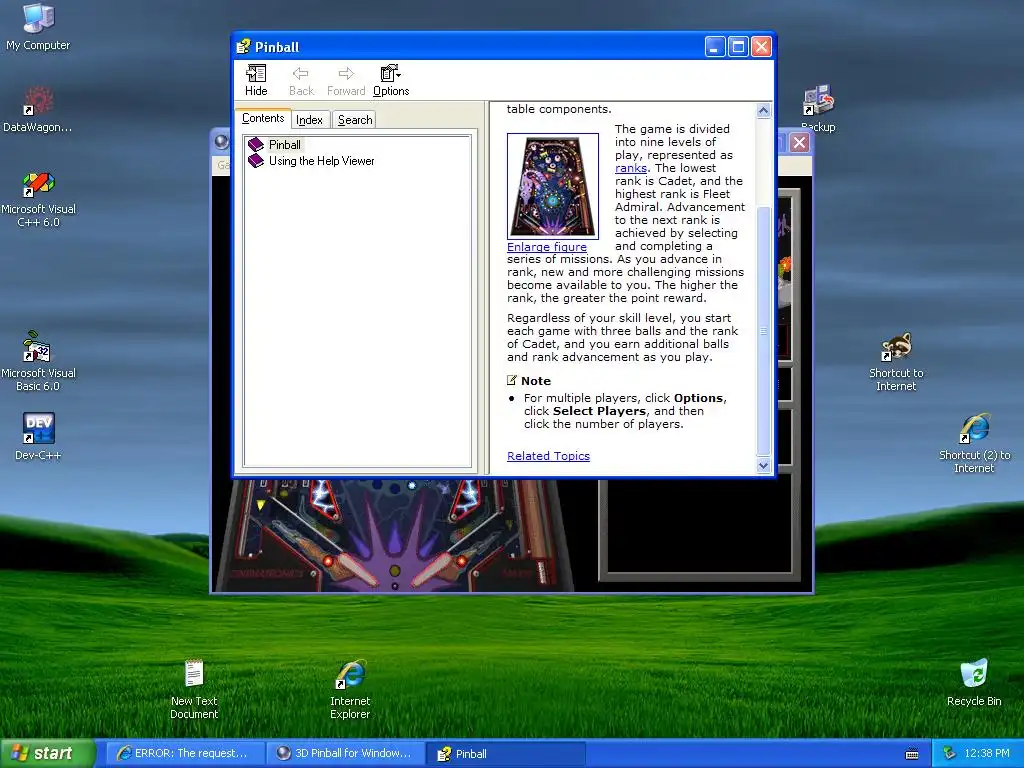
Task: Click the 12:38 PM taskbar clock
Action: [987, 754]
